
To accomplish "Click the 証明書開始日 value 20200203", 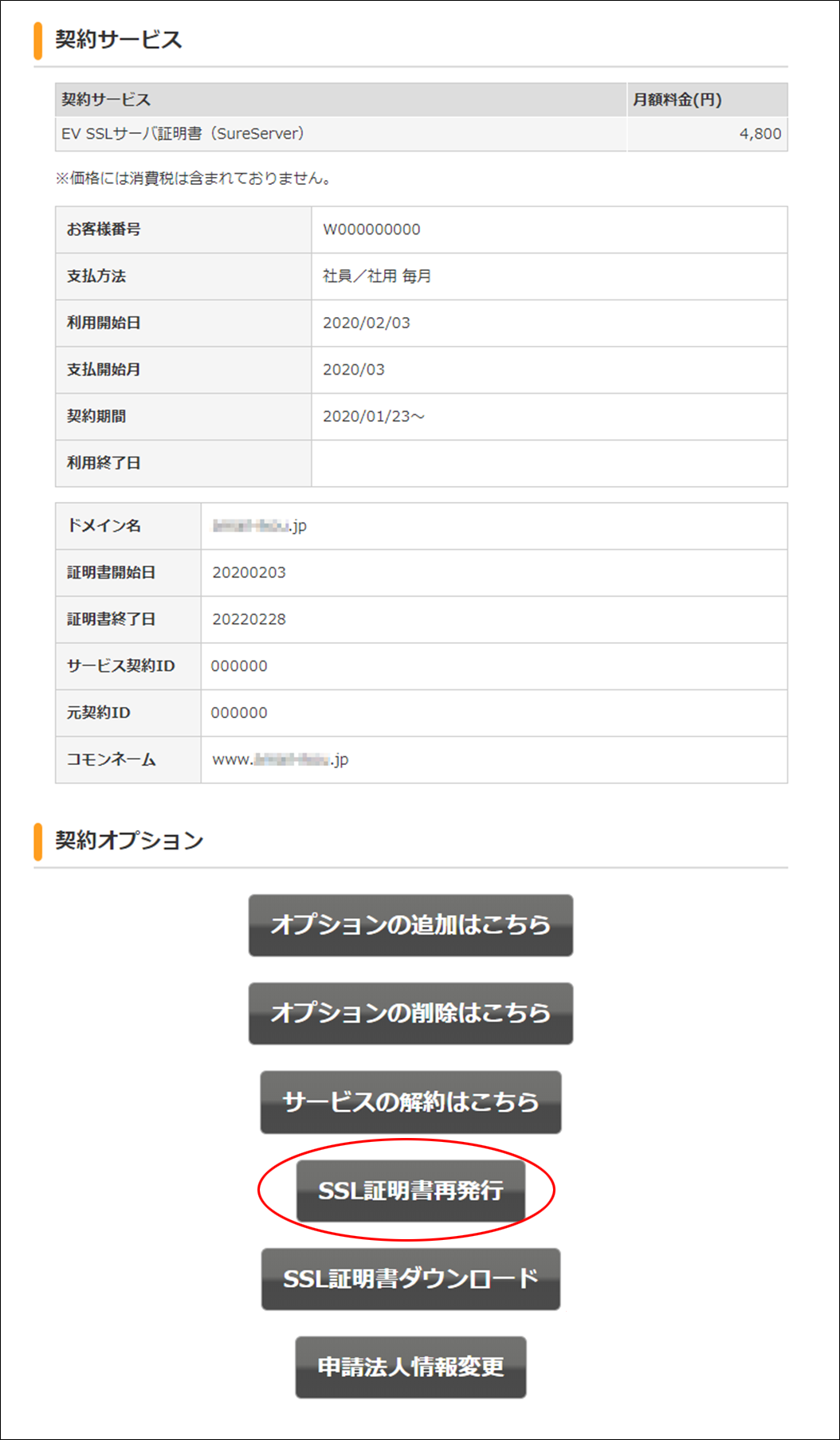I will pos(249,572).
